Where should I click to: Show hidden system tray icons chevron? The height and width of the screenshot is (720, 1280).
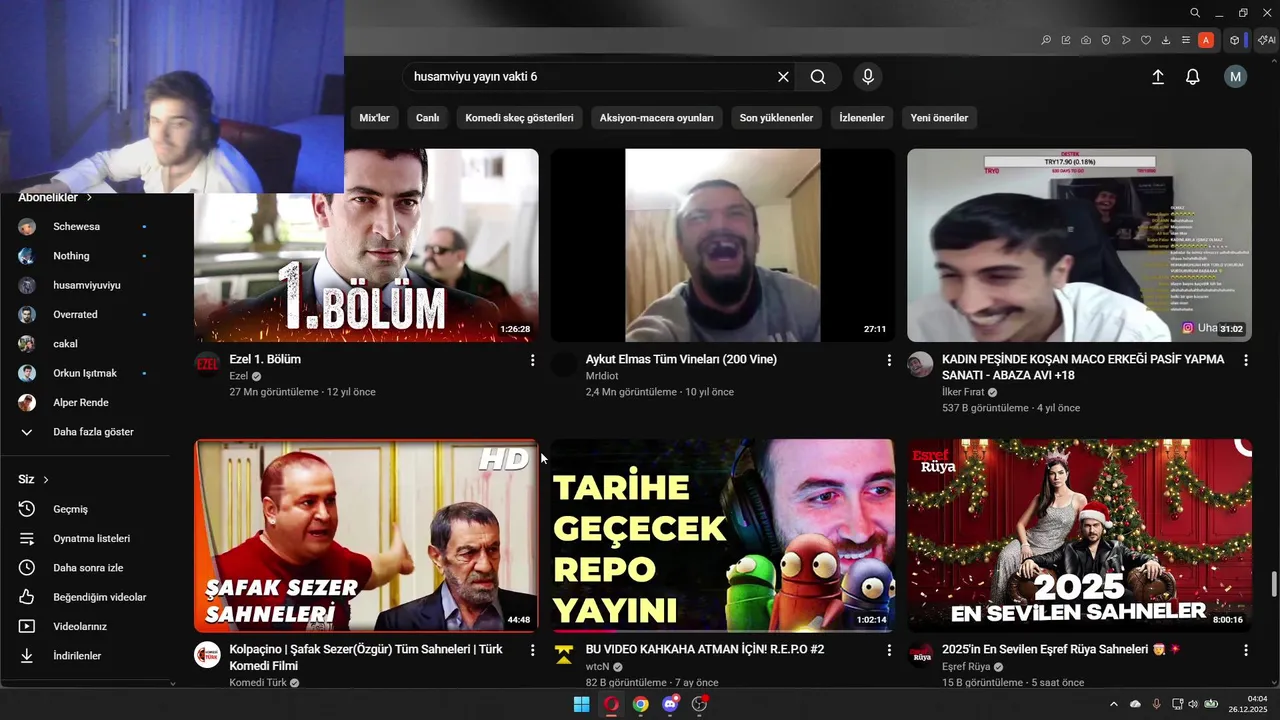[1114, 704]
